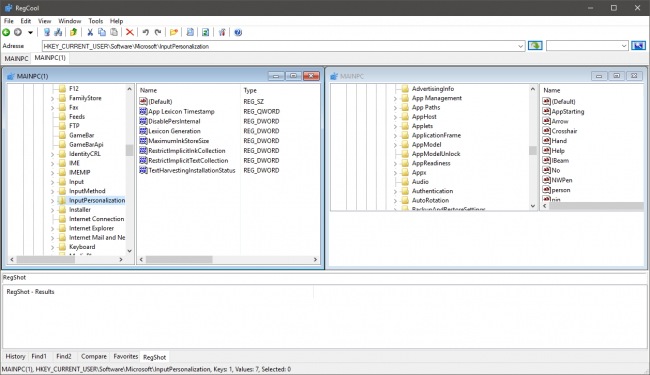The width and height of the screenshot is (650, 375).
Task: Click the blue search button at far right
Action: (638, 46)
